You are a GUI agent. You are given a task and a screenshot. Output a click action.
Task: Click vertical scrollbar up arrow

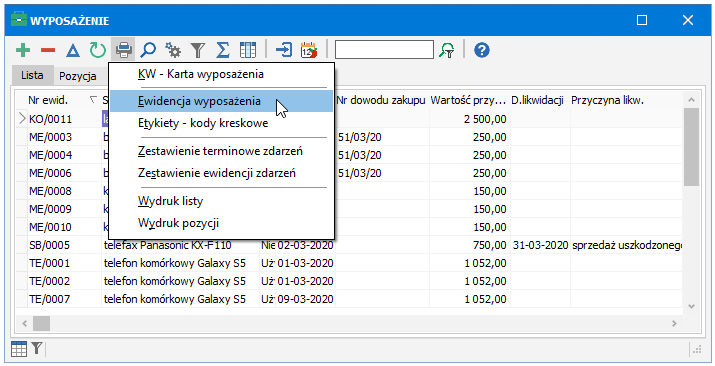click(x=691, y=100)
